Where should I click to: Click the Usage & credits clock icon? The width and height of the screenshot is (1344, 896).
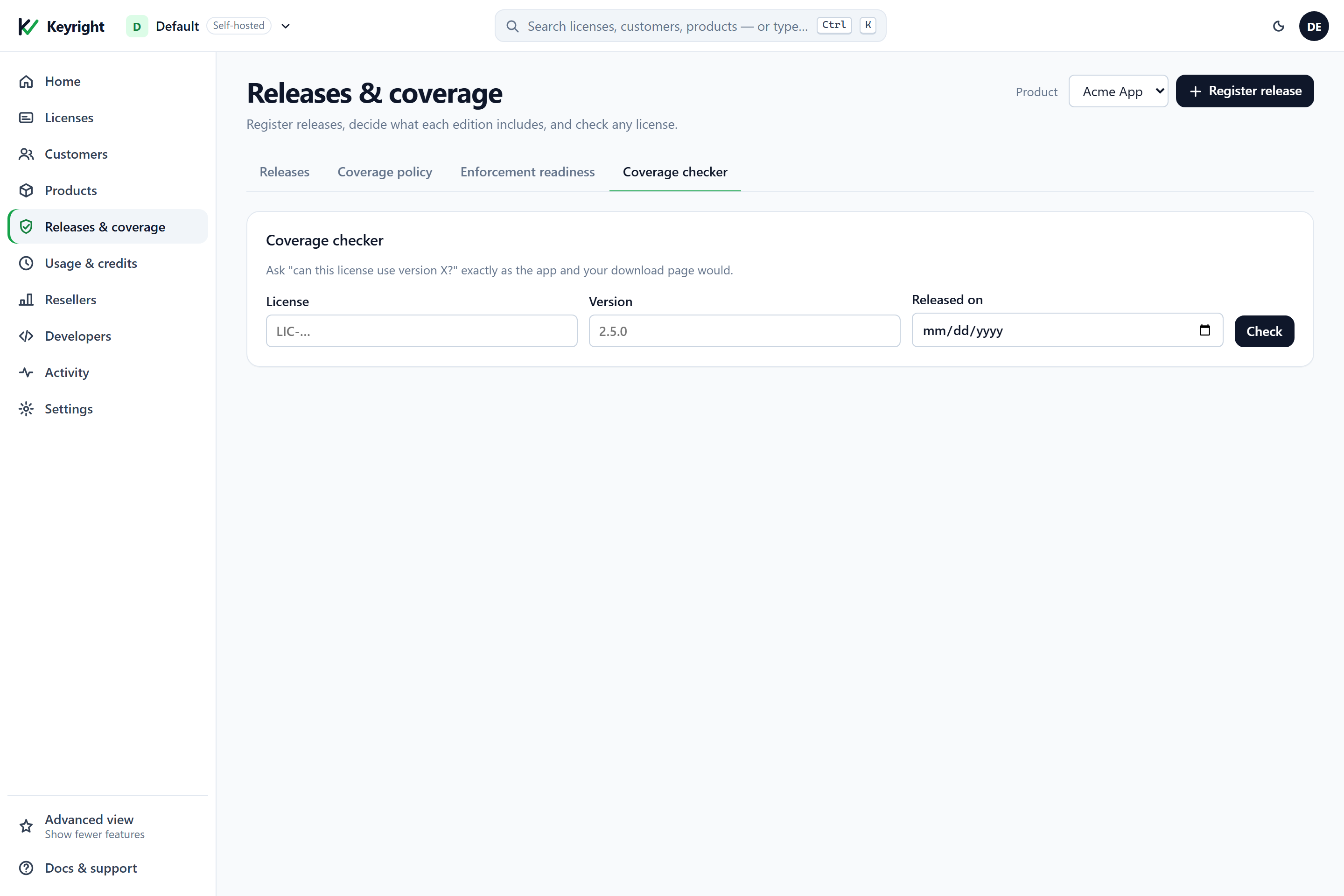tap(26, 263)
